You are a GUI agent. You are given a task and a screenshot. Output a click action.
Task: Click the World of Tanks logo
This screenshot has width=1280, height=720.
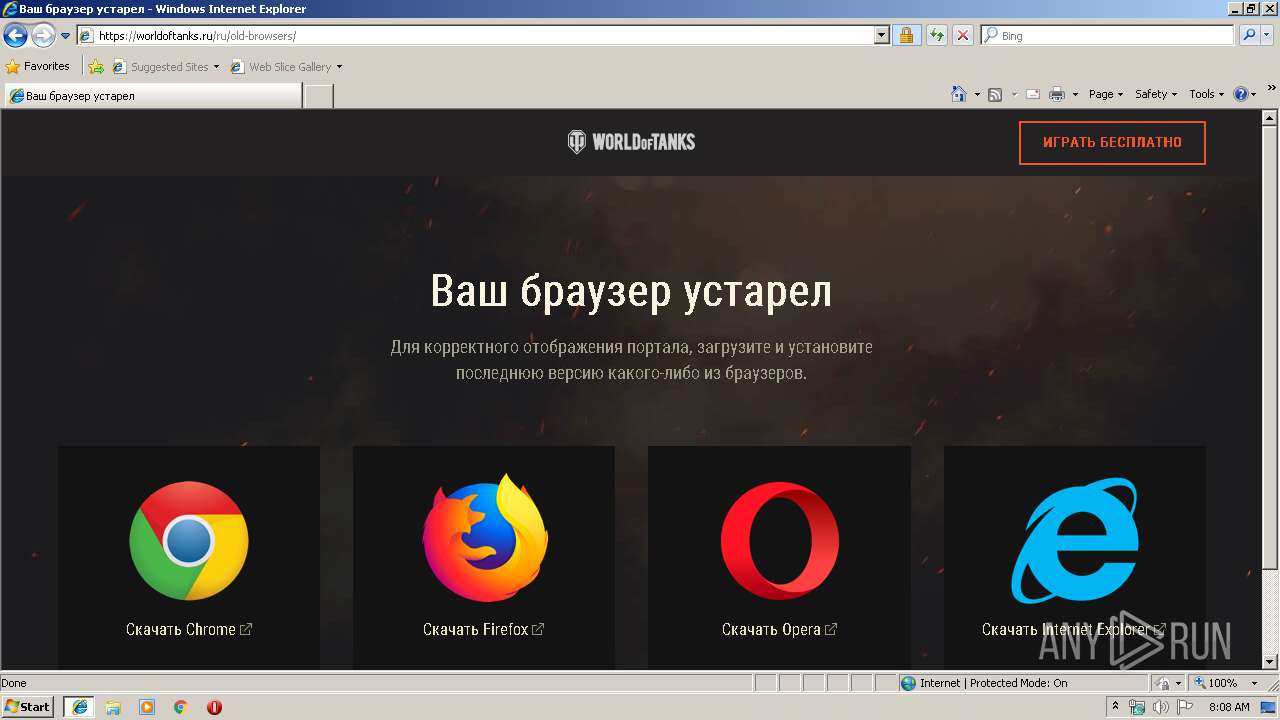click(x=631, y=142)
